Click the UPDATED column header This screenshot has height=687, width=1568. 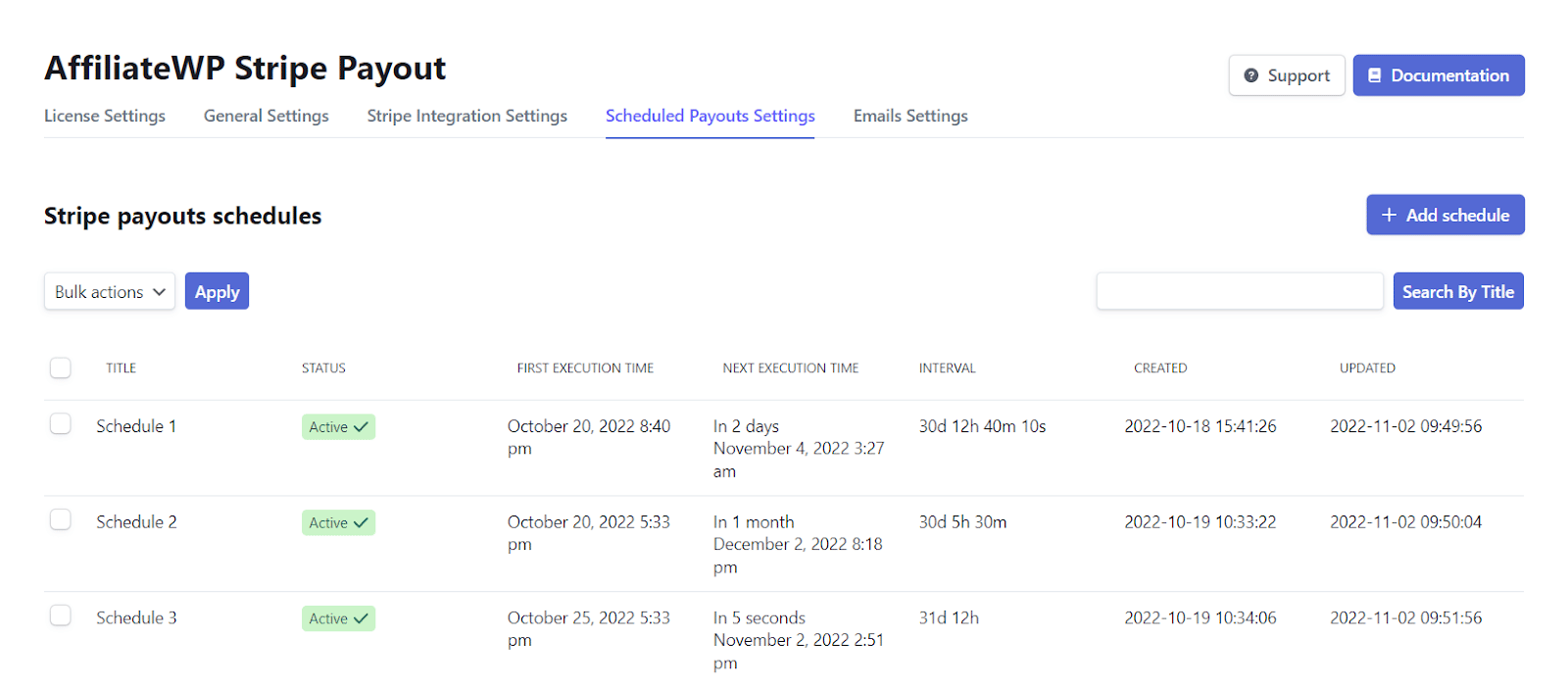[x=1367, y=368]
